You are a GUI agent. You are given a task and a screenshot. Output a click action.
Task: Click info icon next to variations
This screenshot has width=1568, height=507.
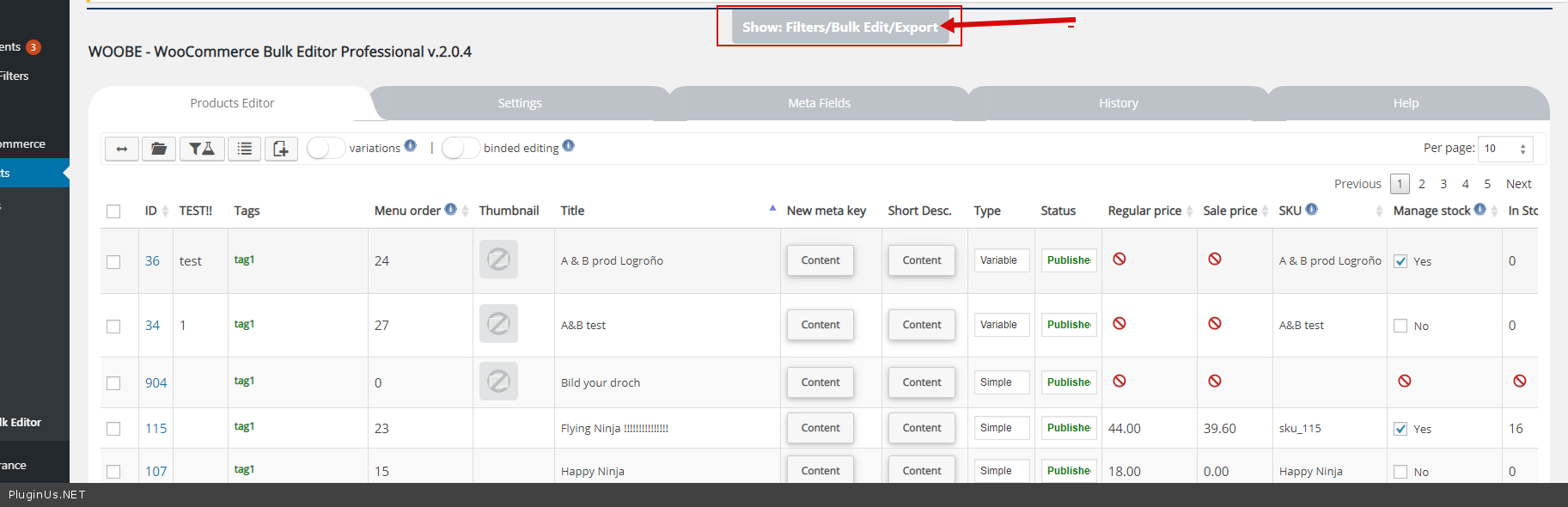click(411, 146)
